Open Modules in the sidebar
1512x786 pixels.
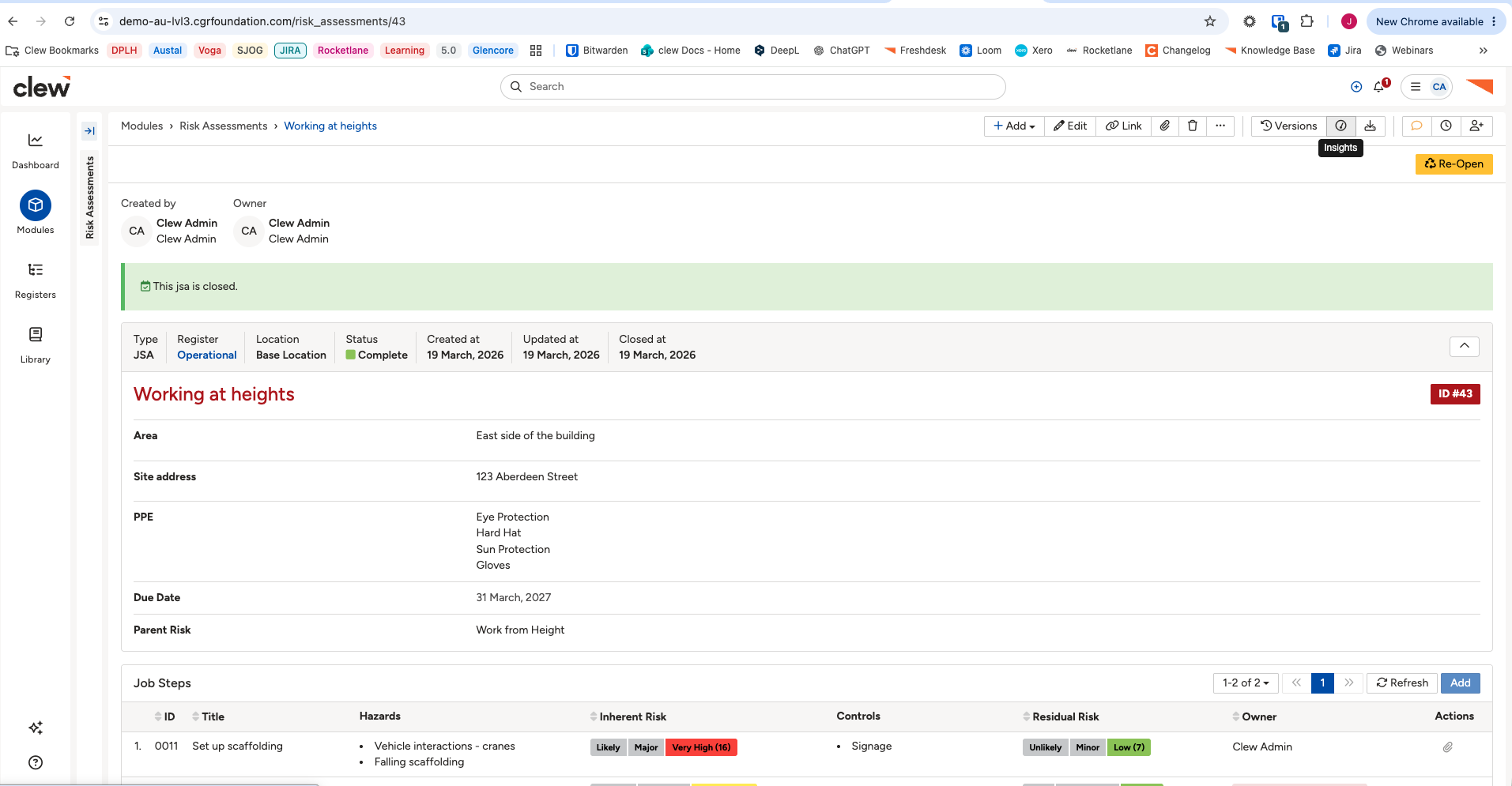coord(36,213)
